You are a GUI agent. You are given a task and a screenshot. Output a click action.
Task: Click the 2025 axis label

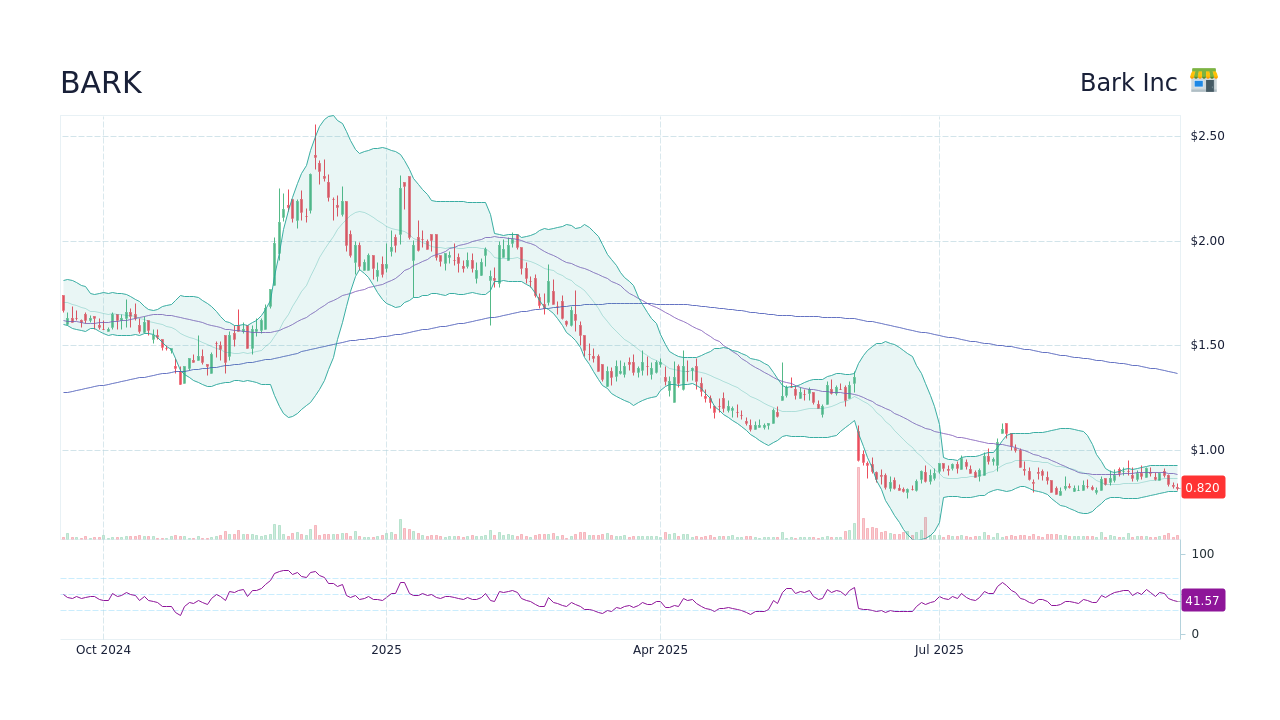tap(387, 649)
